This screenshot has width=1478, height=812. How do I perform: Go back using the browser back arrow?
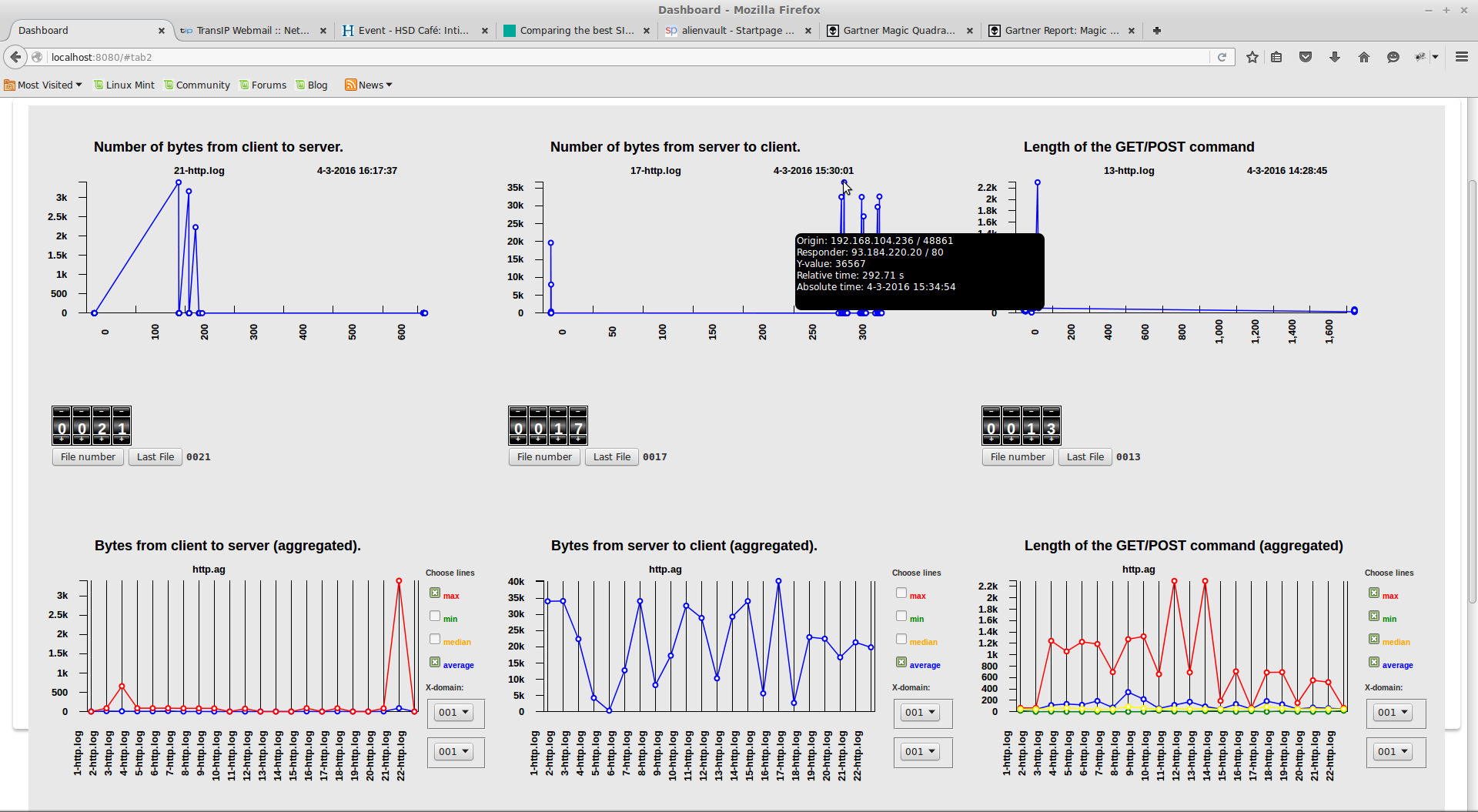pos(15,57)
